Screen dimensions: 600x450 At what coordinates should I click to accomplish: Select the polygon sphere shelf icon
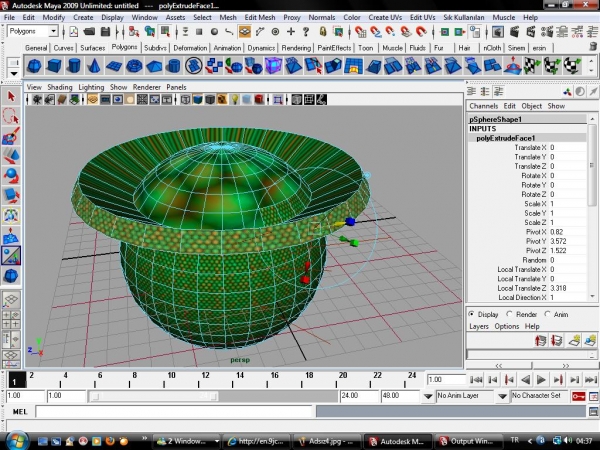click(34, 66)
